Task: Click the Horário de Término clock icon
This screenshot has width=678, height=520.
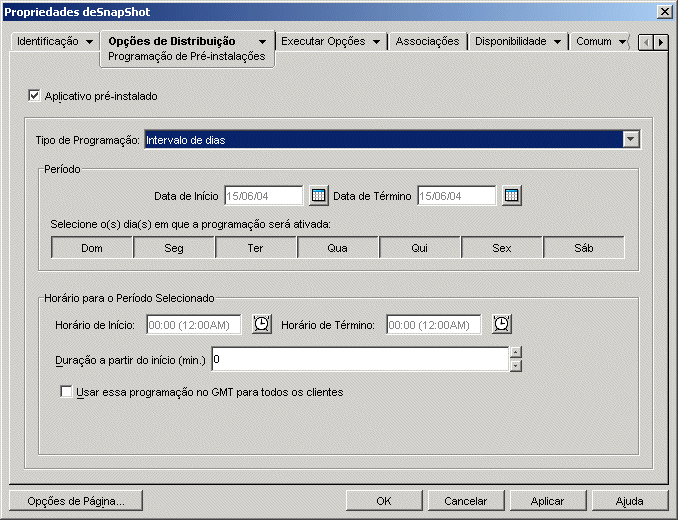Action: tap(501, 324)
